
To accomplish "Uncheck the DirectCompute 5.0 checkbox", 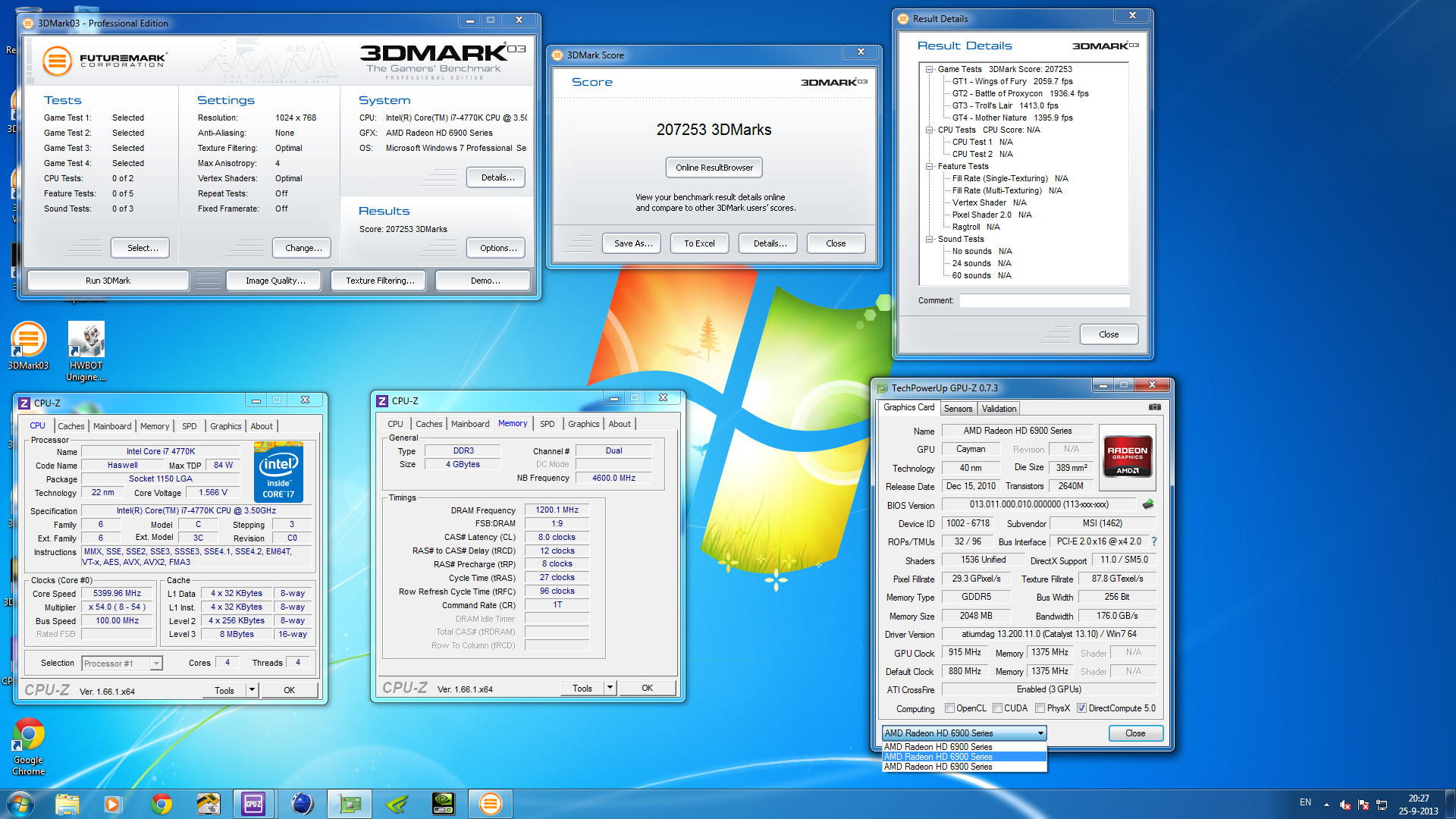I will point(1082,708).
